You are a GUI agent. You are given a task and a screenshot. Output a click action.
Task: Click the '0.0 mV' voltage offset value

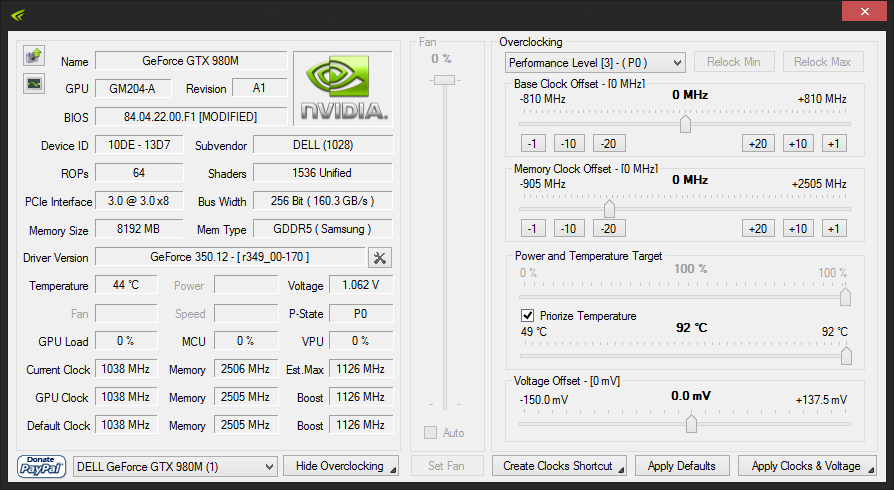(x=690, y=396)
